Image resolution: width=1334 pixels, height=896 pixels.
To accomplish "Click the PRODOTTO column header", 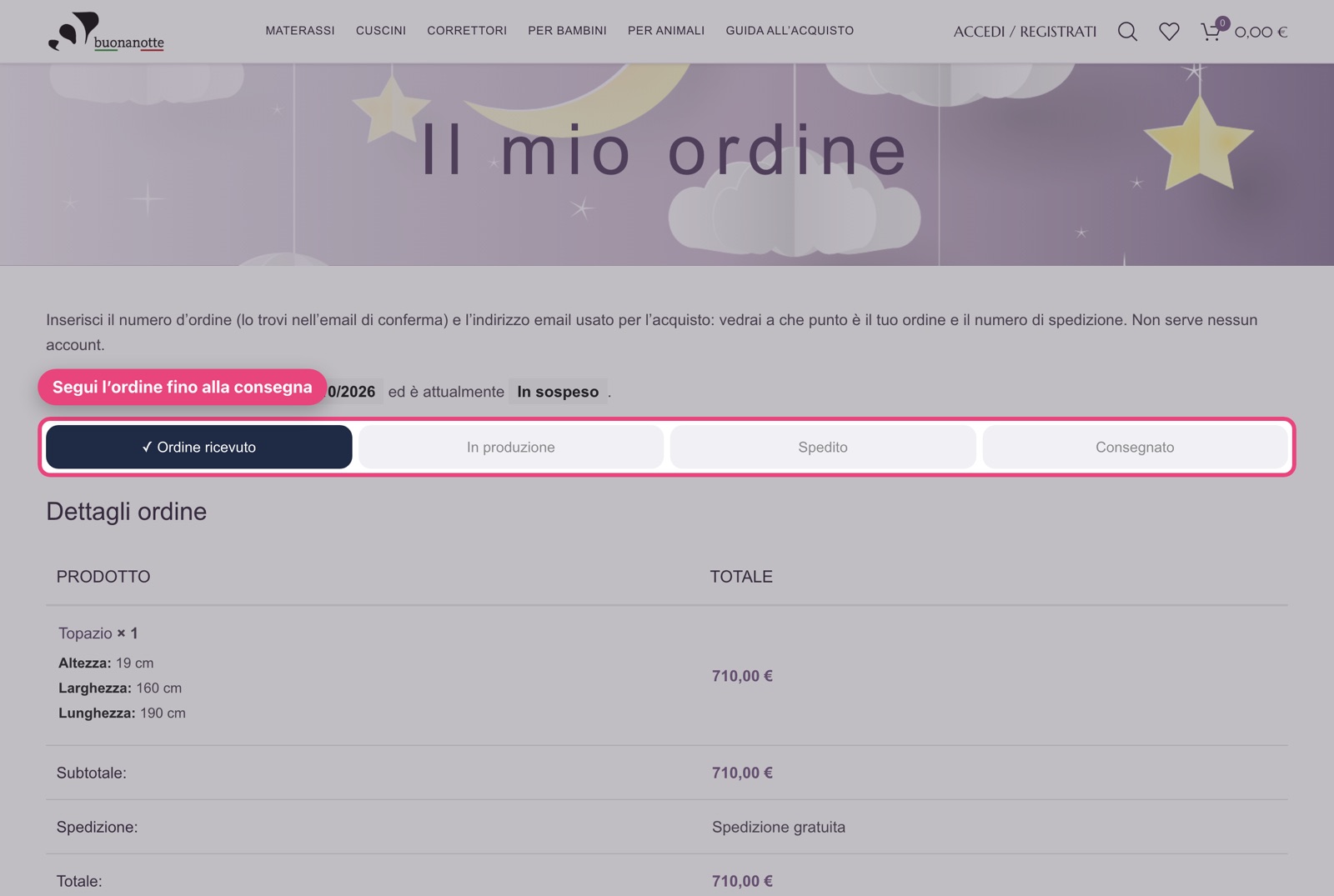I will [x=103, y=577].
